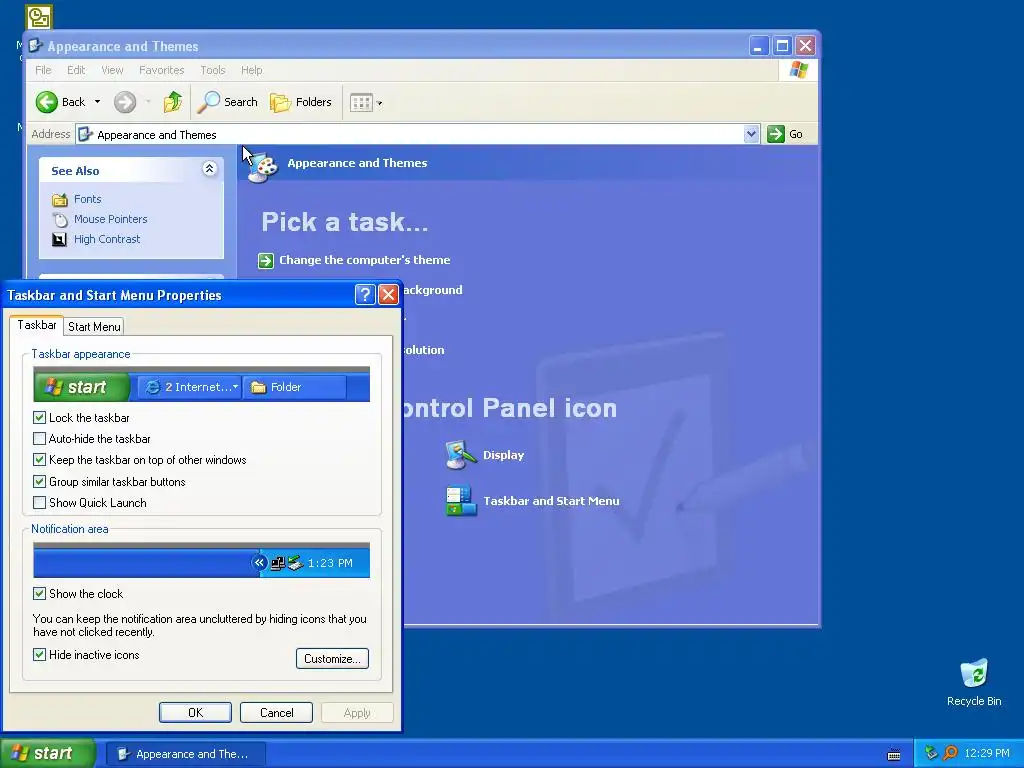The width and height of the screenshot is (1024, 768).
Task: Open the File menu
Action: pos(43,70)
